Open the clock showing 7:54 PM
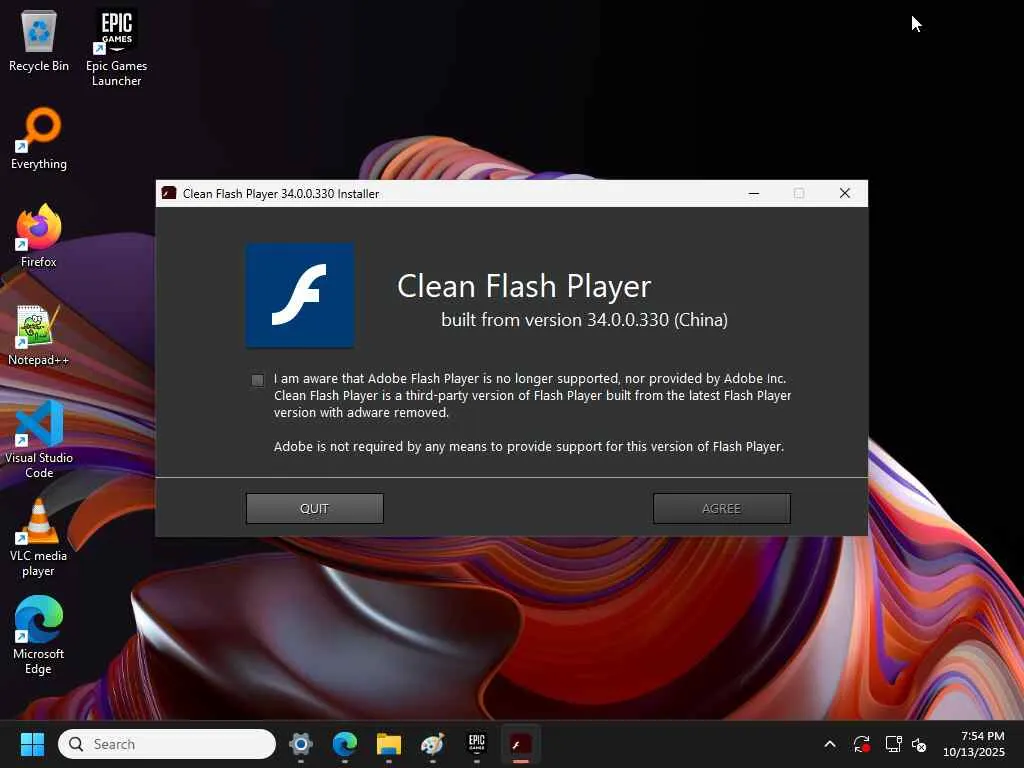Image resolution: width=1024 pixels, height=768 pixels. pyautogui.click(x=974, y=744)
